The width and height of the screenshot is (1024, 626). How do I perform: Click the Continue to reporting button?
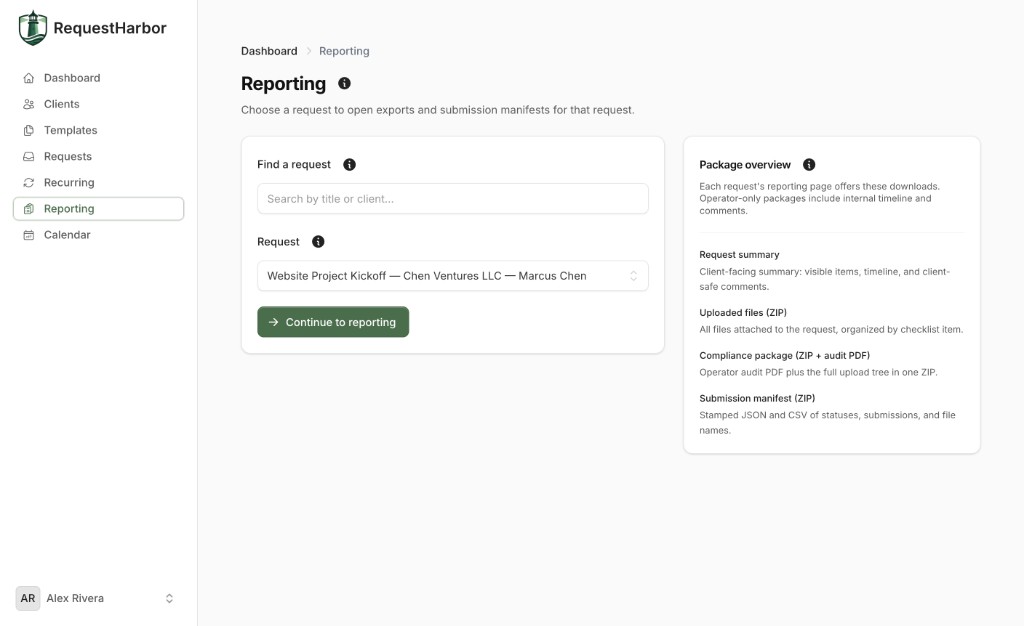[x=333, y=322]
